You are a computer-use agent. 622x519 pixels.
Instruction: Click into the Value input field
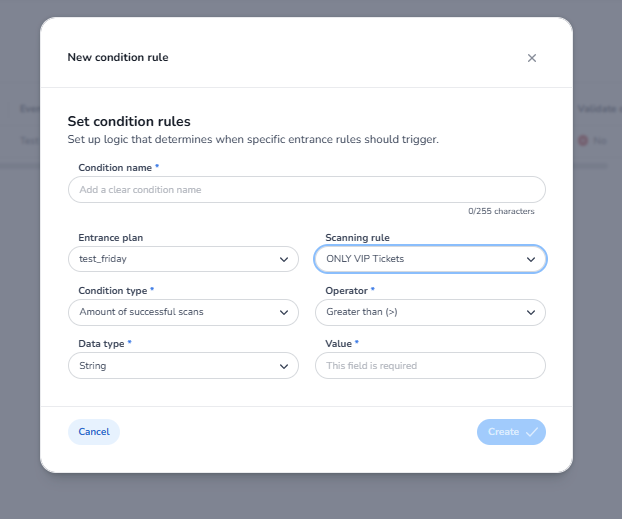click(430, 366)
